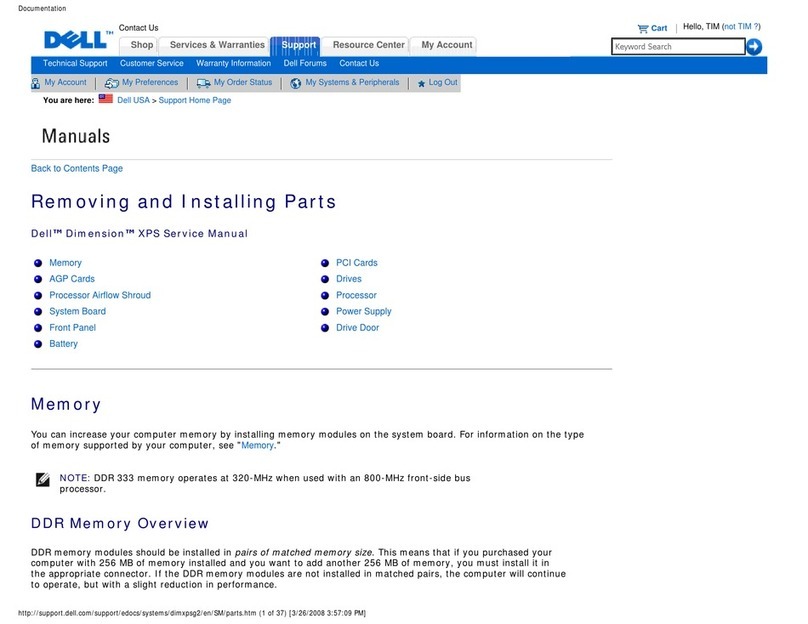Open Contact Us in blue bar

[359, 63]
